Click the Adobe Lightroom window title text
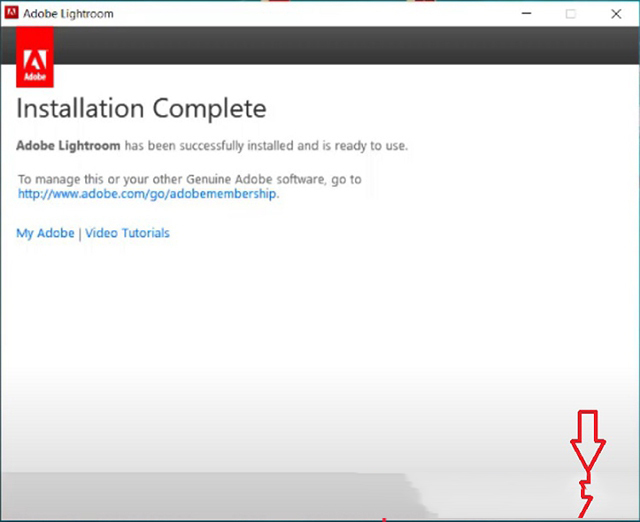Image resolution: width=640 pixels, height=522 pixels. pyautogui.click(x=68, y=14)
